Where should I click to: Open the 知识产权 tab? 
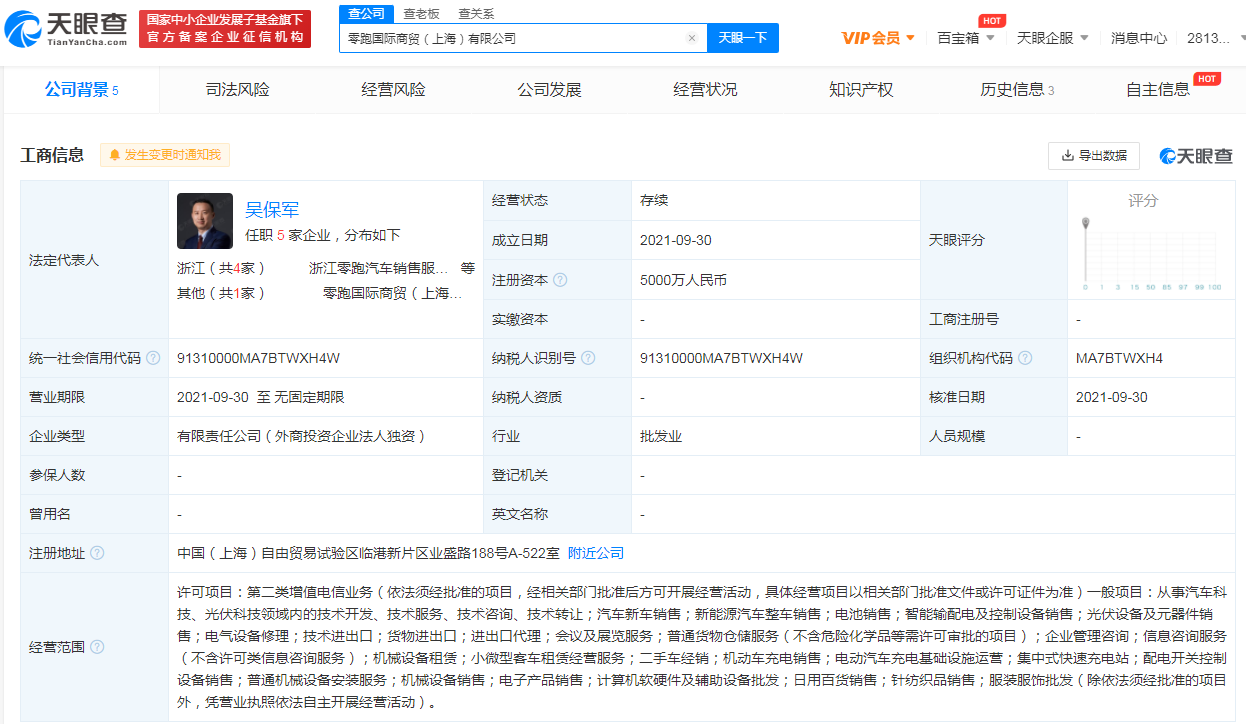861,90
